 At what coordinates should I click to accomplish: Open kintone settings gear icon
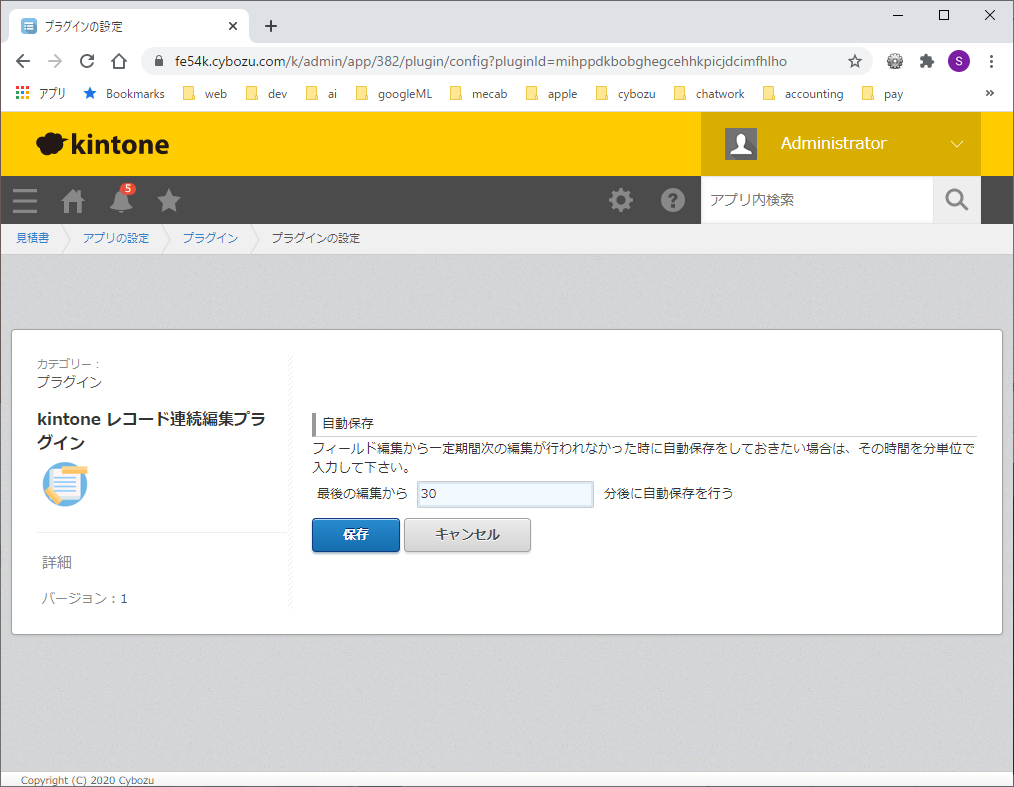click(x=621, y=200)
